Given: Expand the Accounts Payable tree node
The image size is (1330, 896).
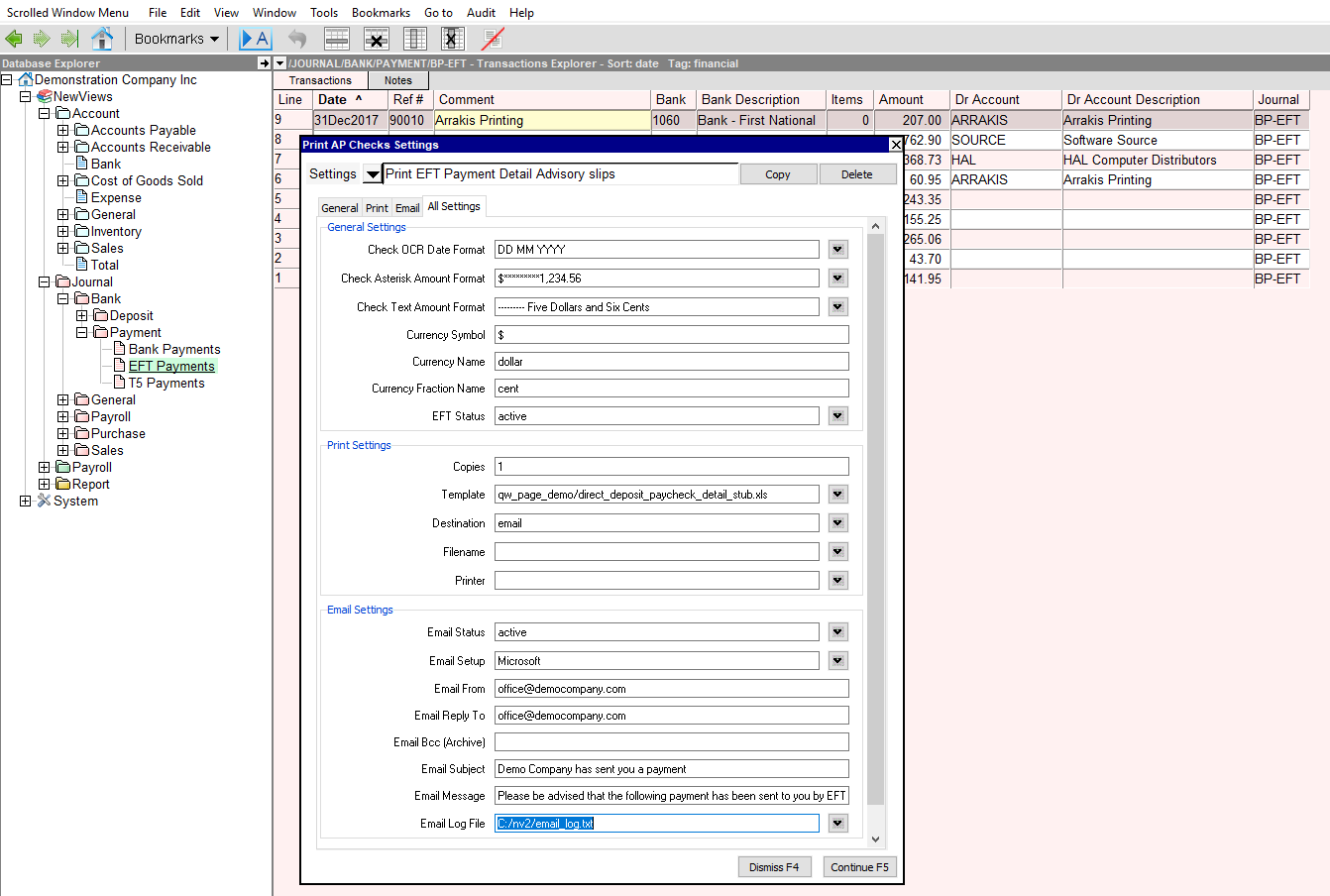Looking at the screenshot, I should point(63,131).
